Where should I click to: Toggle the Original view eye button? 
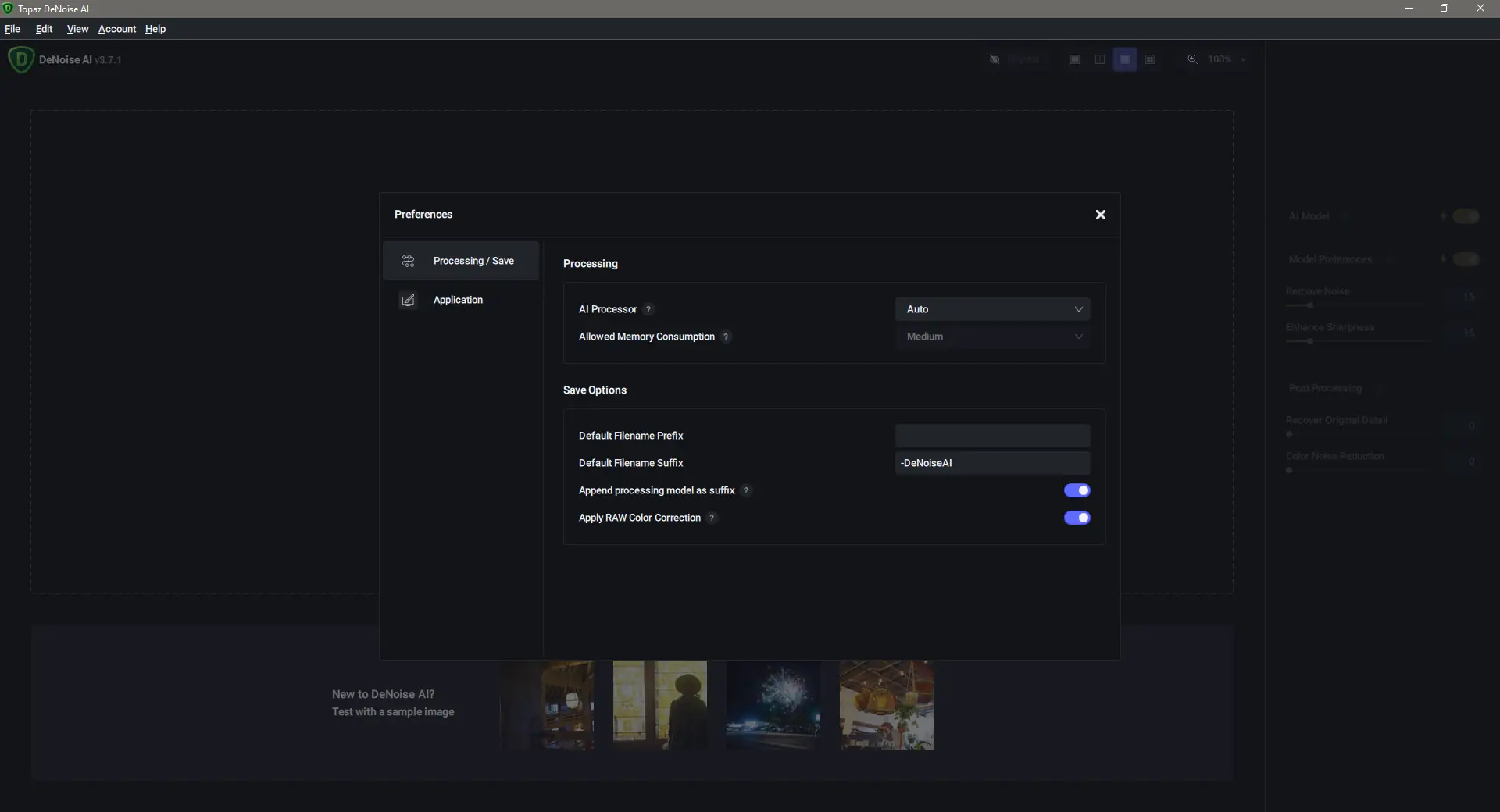point(1014,59)
